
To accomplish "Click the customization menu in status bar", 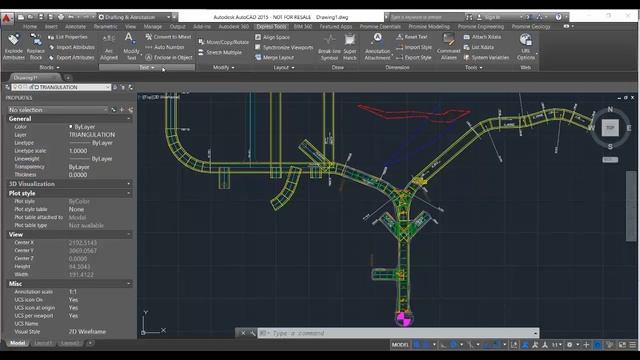I will pos(632,345).
